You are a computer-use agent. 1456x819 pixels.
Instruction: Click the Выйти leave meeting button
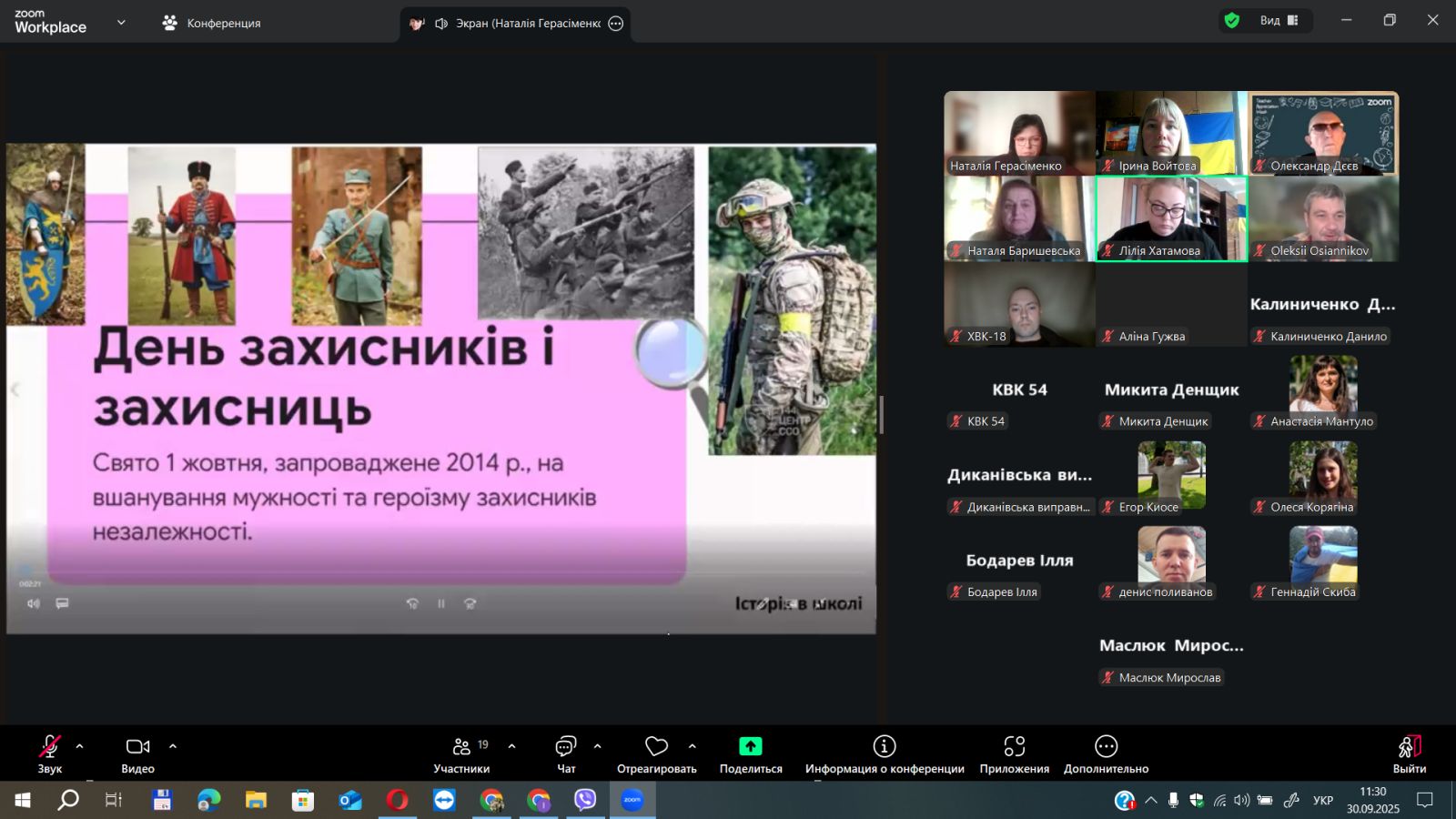click(1409, 754)
